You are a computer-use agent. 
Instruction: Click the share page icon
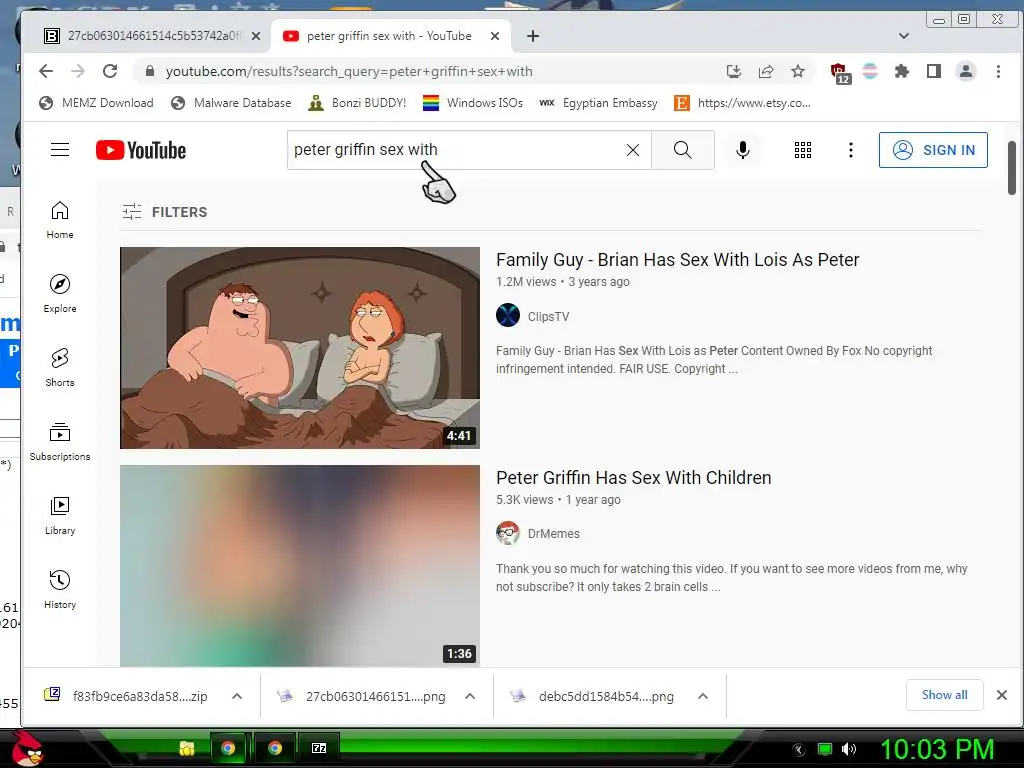click(x=765, y=71)
